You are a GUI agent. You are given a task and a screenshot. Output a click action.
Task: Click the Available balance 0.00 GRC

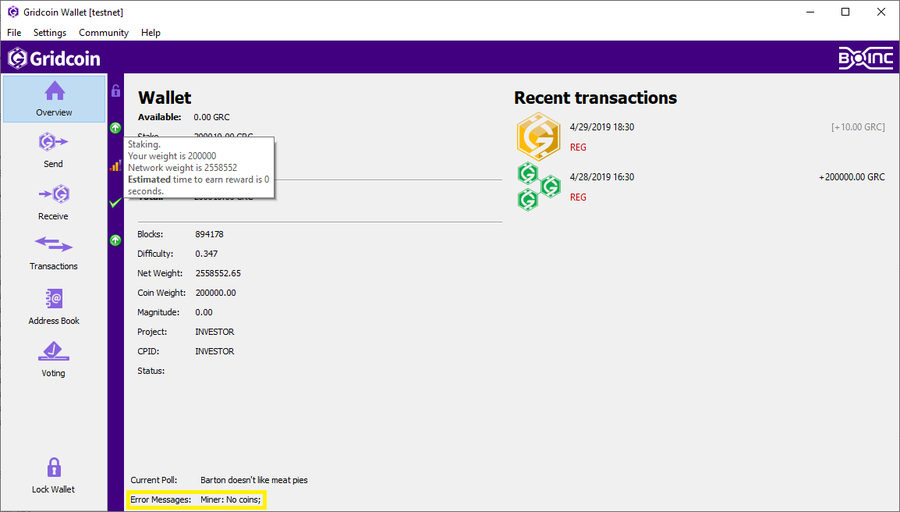point(212,117)
